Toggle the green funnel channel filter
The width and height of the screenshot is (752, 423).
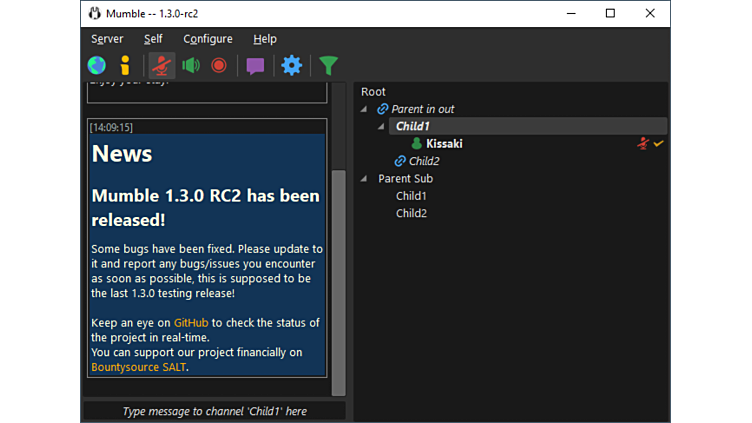(x=328, y=66)
